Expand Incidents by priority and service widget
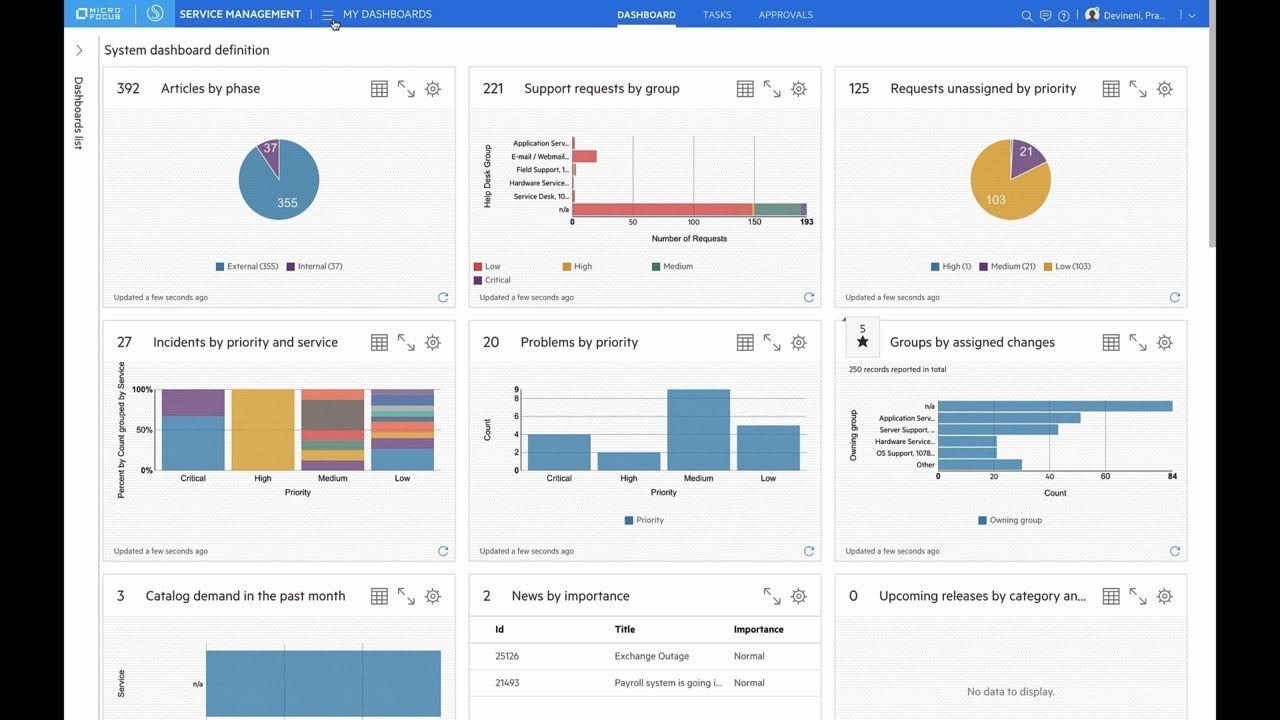The height and width of the screenshot is (720, 1280). click(x=406, y=343)
